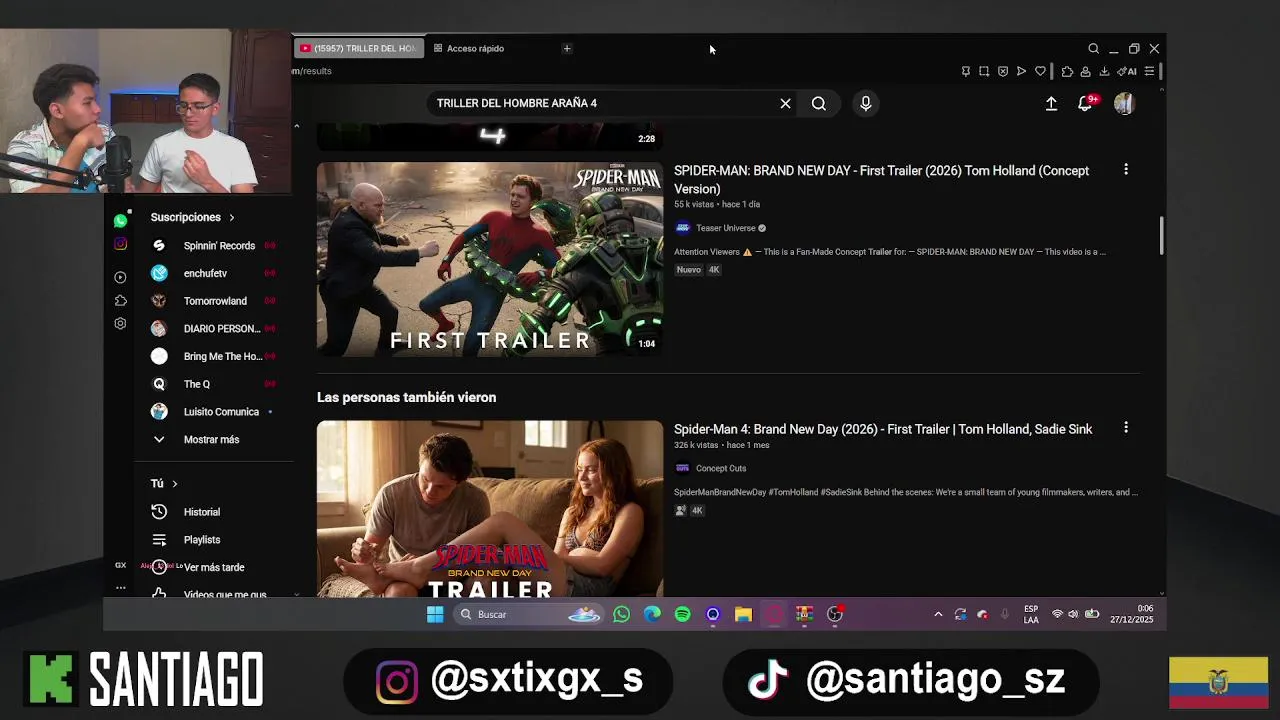This screenshot has width=1280, height=720.
Task: Open the extensions puzzle icon in the toolbar
Action: pos(1067,71)
